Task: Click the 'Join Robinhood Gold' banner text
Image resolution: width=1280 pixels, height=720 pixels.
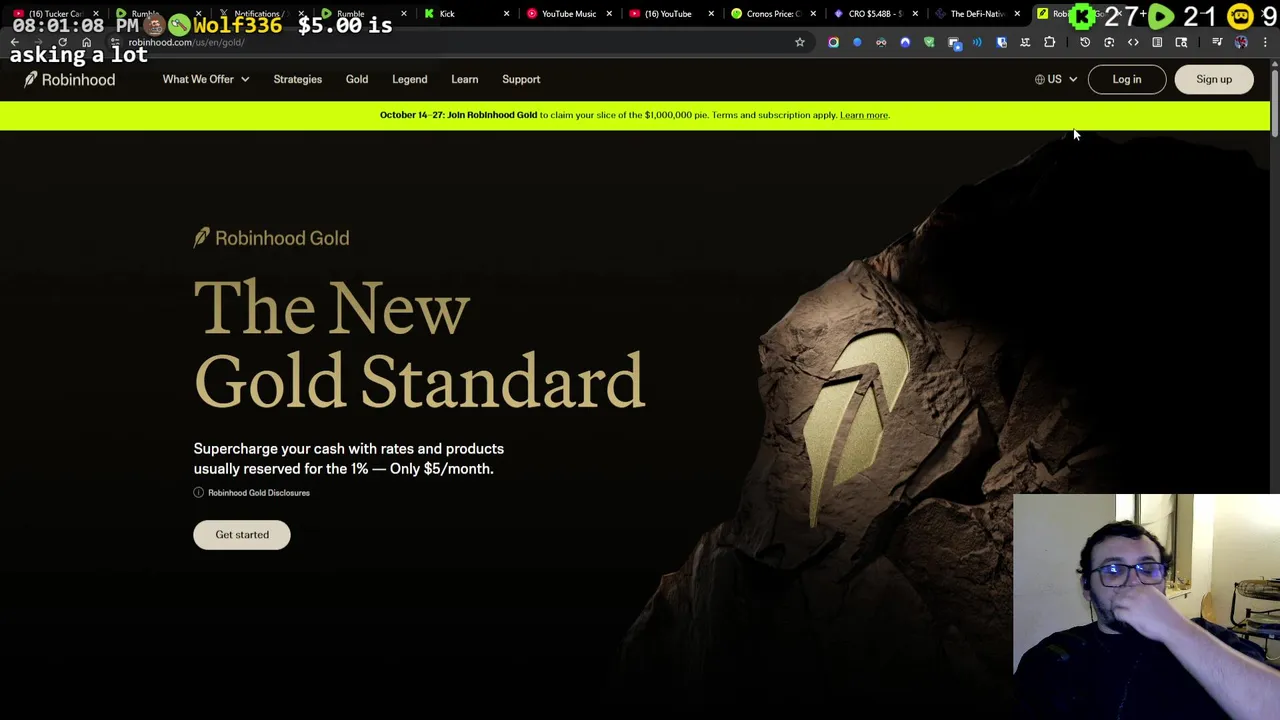Action: [x=492, y=115]
